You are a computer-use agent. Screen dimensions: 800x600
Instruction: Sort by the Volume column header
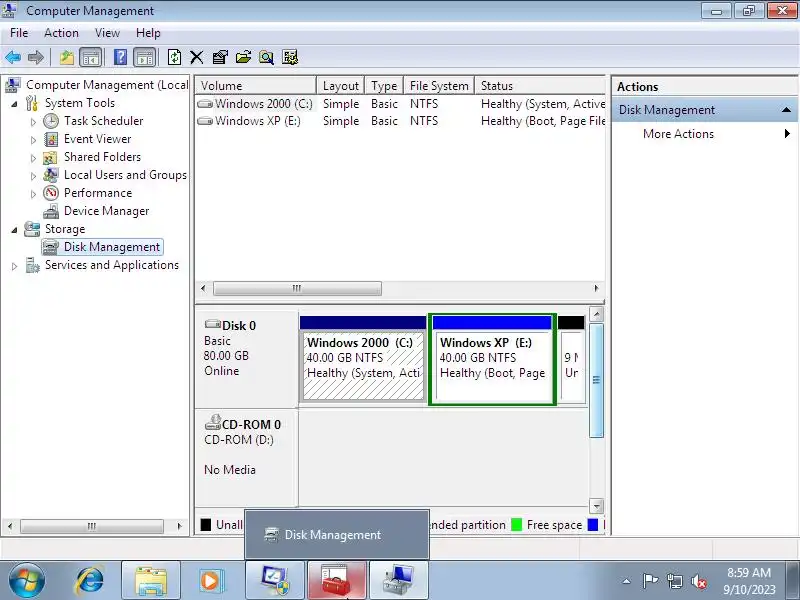tap(256, 86)
